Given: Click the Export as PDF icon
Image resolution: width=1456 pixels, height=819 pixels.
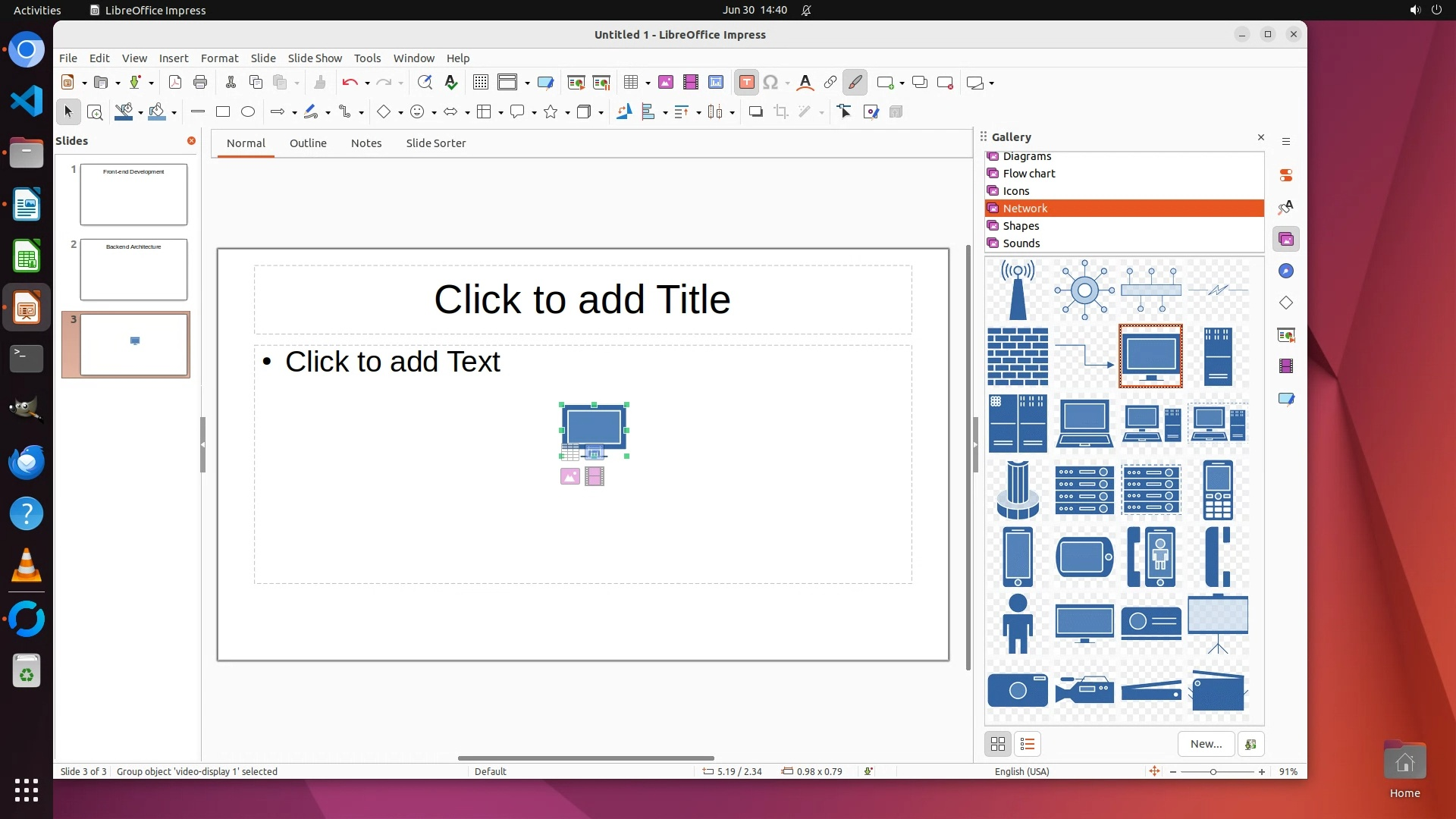Looking at the screenshot, I should [175, 83].
